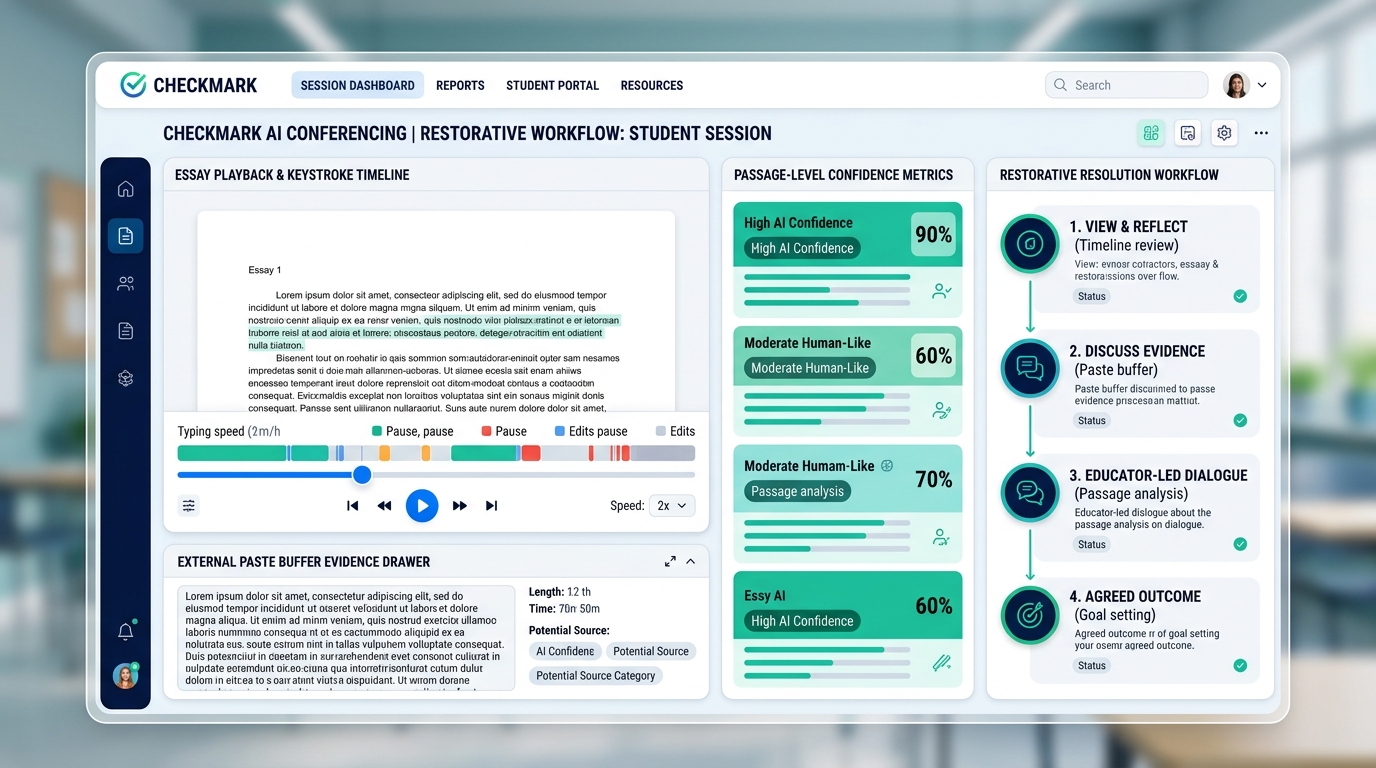Toggle Discuss Evidence status checkmark

point(1240,420)
